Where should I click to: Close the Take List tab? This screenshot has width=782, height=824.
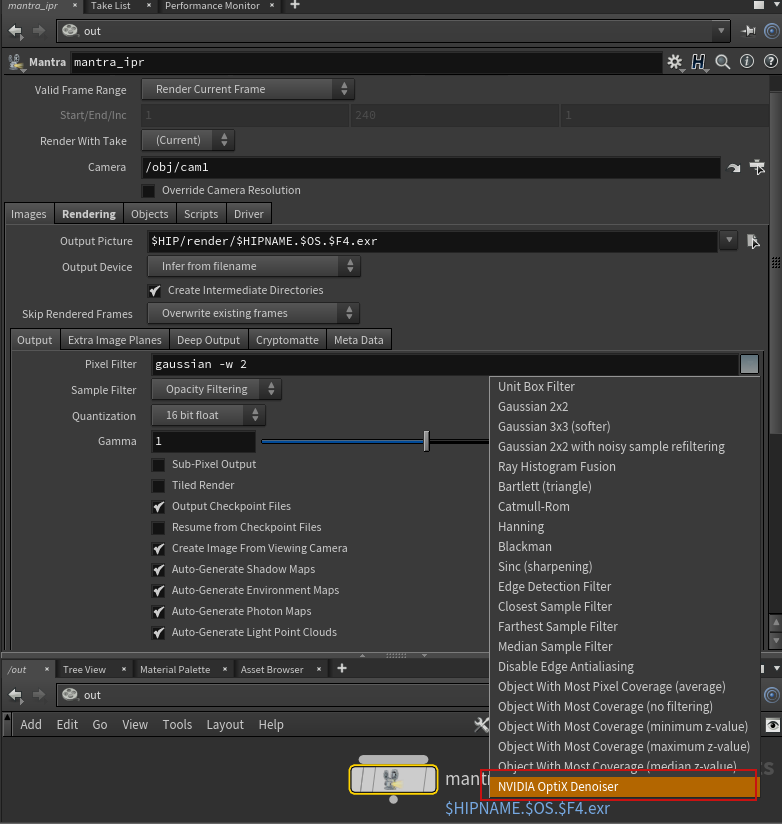tap(149, 5)
